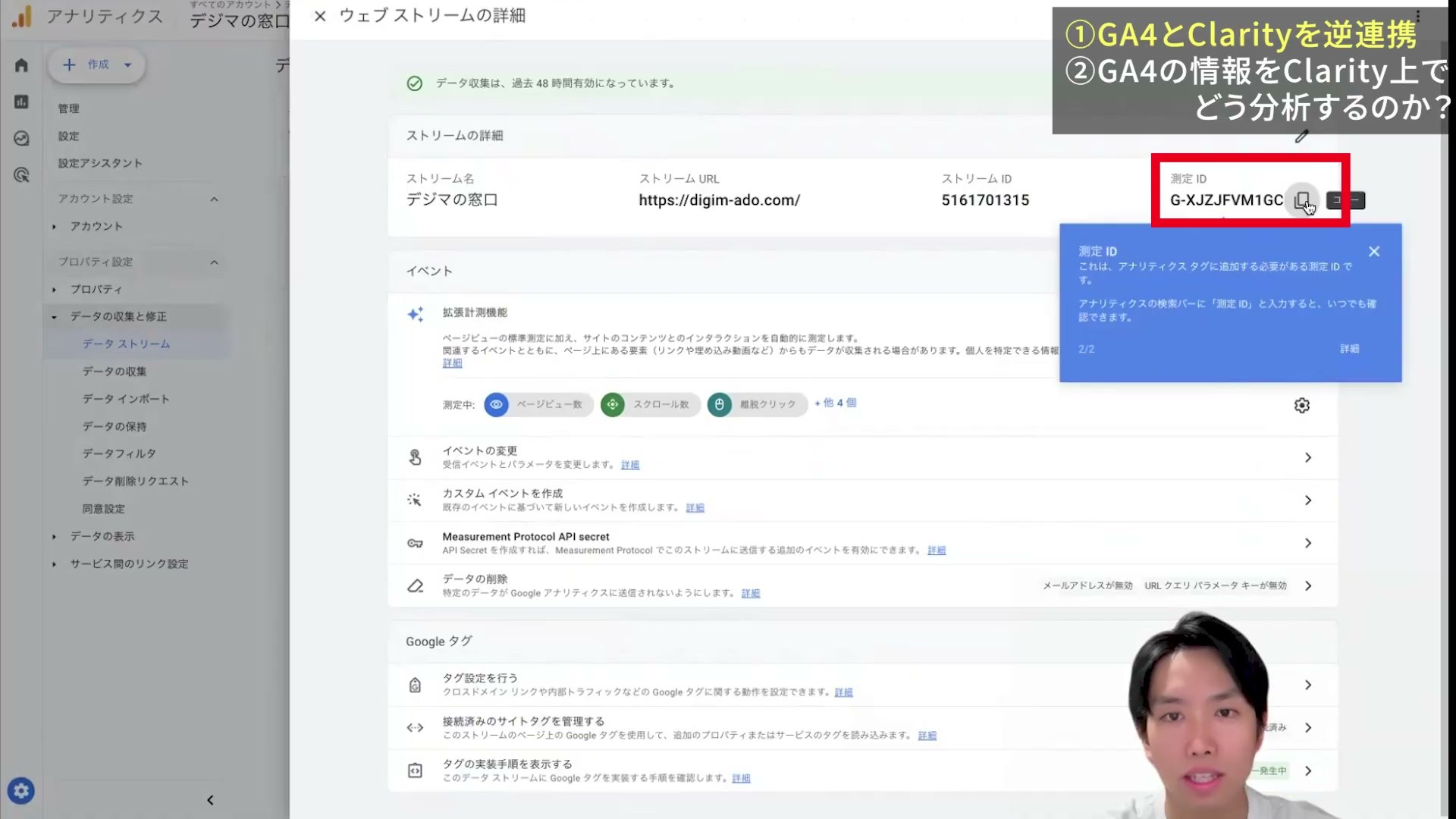This screenshot has width=1456, height=819.
Task: Click chevron on イベントの変更 row
Action: pyautogui.click(x=1308, y=457)
